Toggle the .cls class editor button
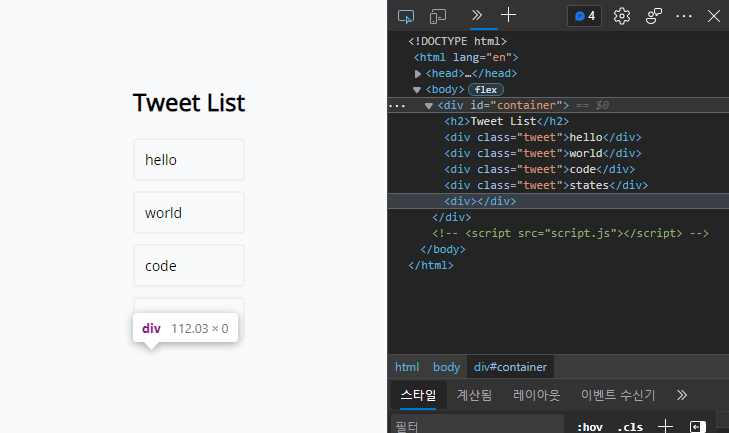Screen dimensions: 729x433 [x=630, y=426]
